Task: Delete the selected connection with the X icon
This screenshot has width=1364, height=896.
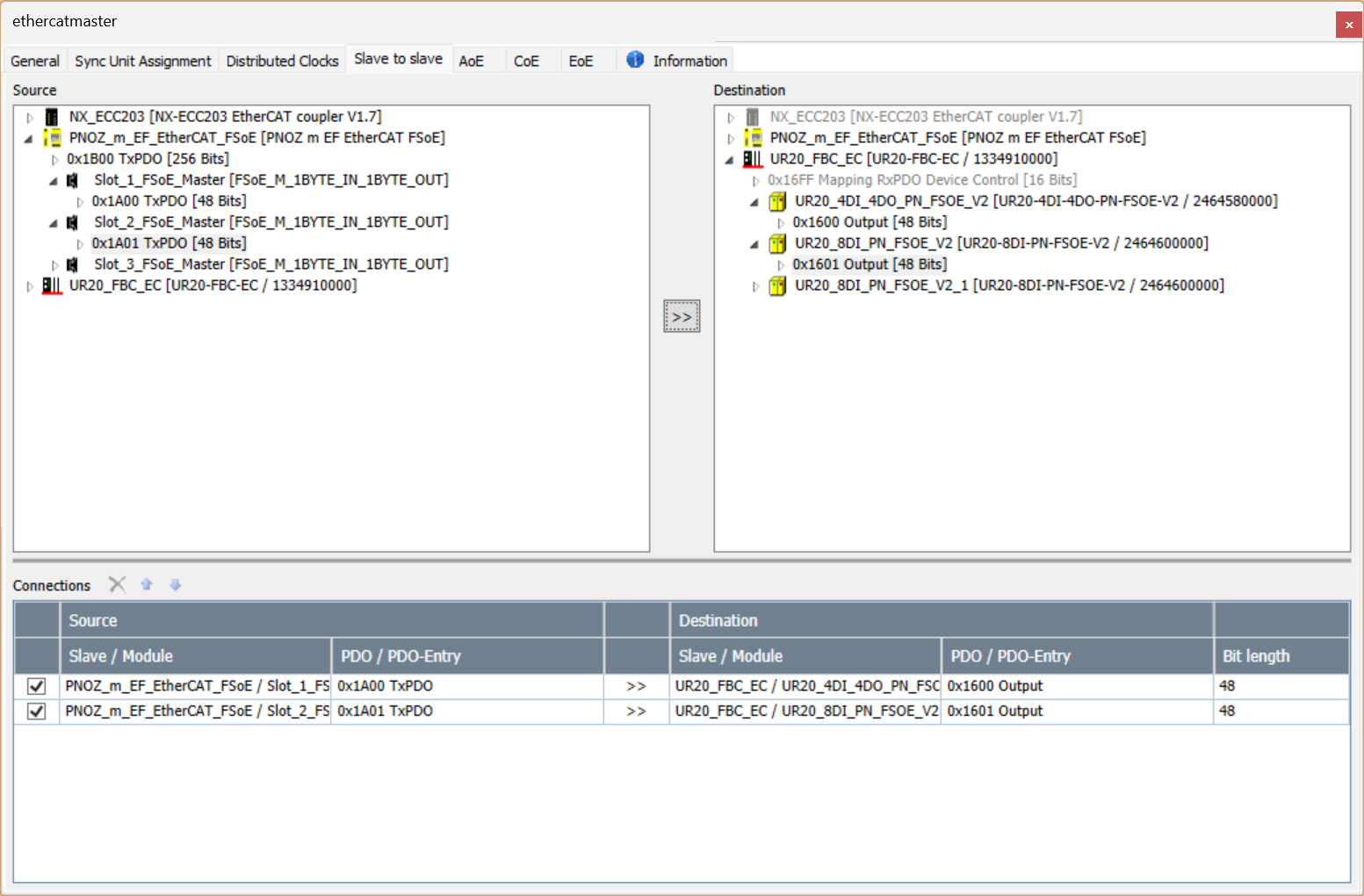Action: pos(117,584)
